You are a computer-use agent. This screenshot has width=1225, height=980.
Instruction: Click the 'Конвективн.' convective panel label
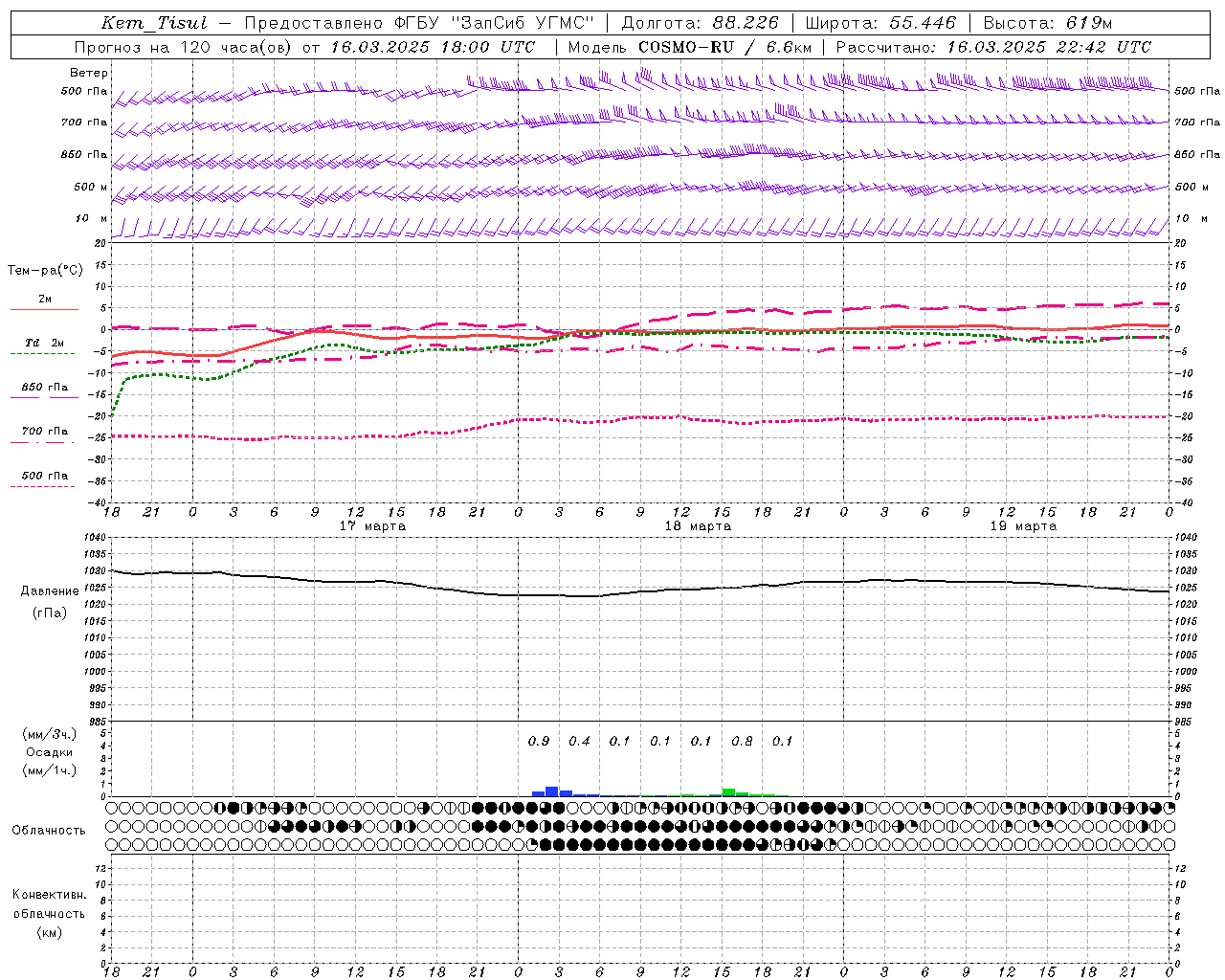tap(49, 895)
